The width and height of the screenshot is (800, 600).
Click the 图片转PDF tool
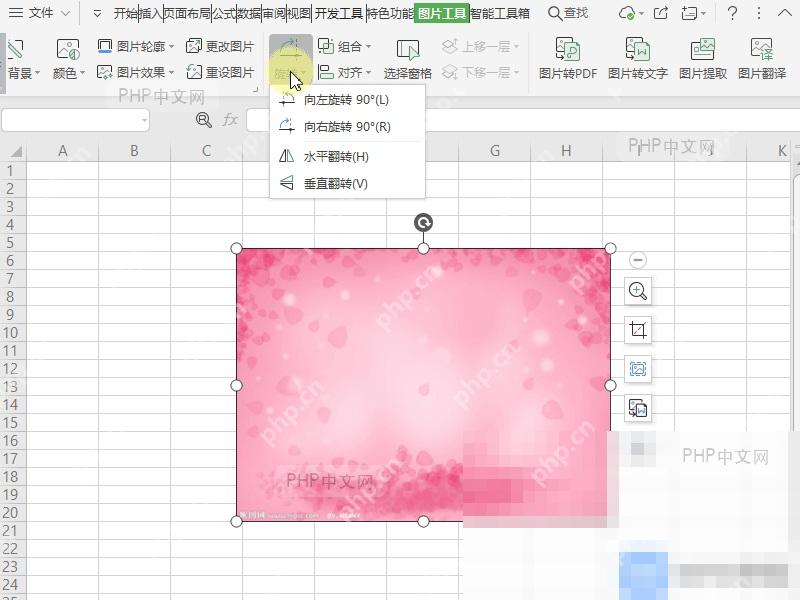pos(568,60)
